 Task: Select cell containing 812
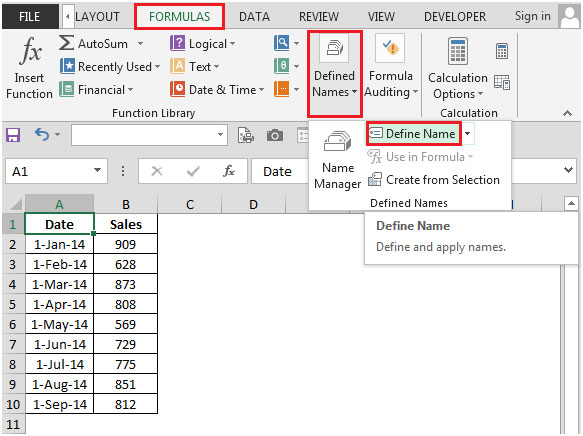(x=126, y=404)
